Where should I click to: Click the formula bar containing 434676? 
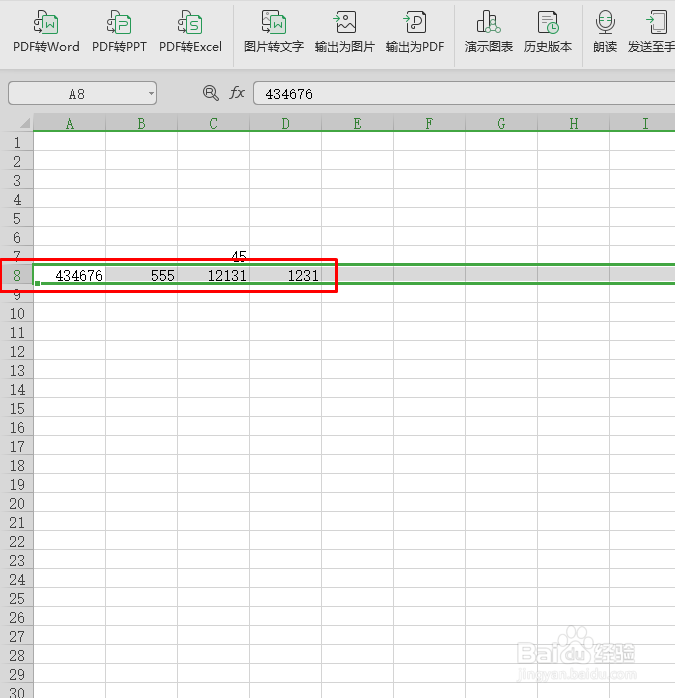pos(464,93)
